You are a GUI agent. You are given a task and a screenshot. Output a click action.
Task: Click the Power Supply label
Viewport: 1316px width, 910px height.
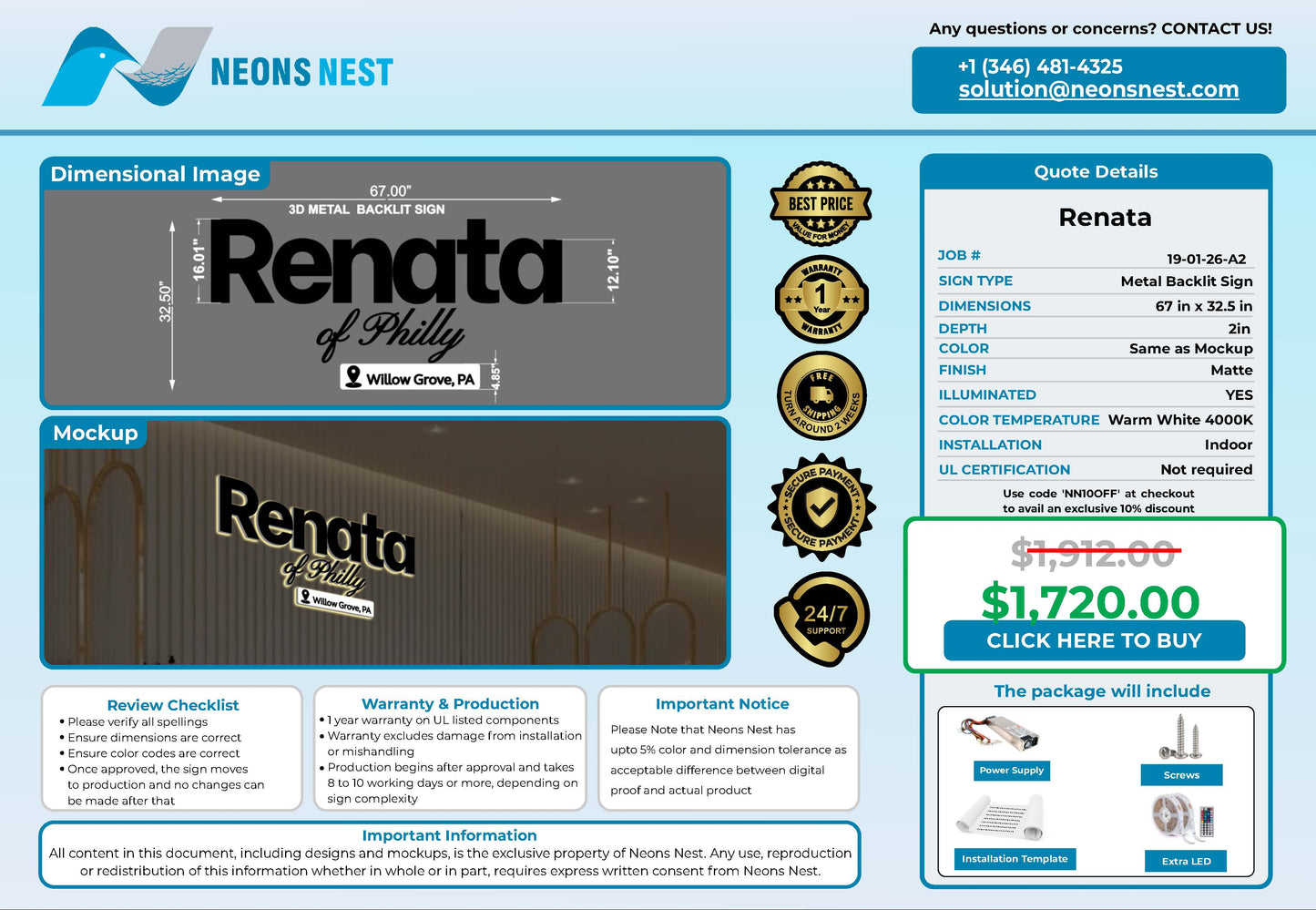click(x=1011, y=771)
